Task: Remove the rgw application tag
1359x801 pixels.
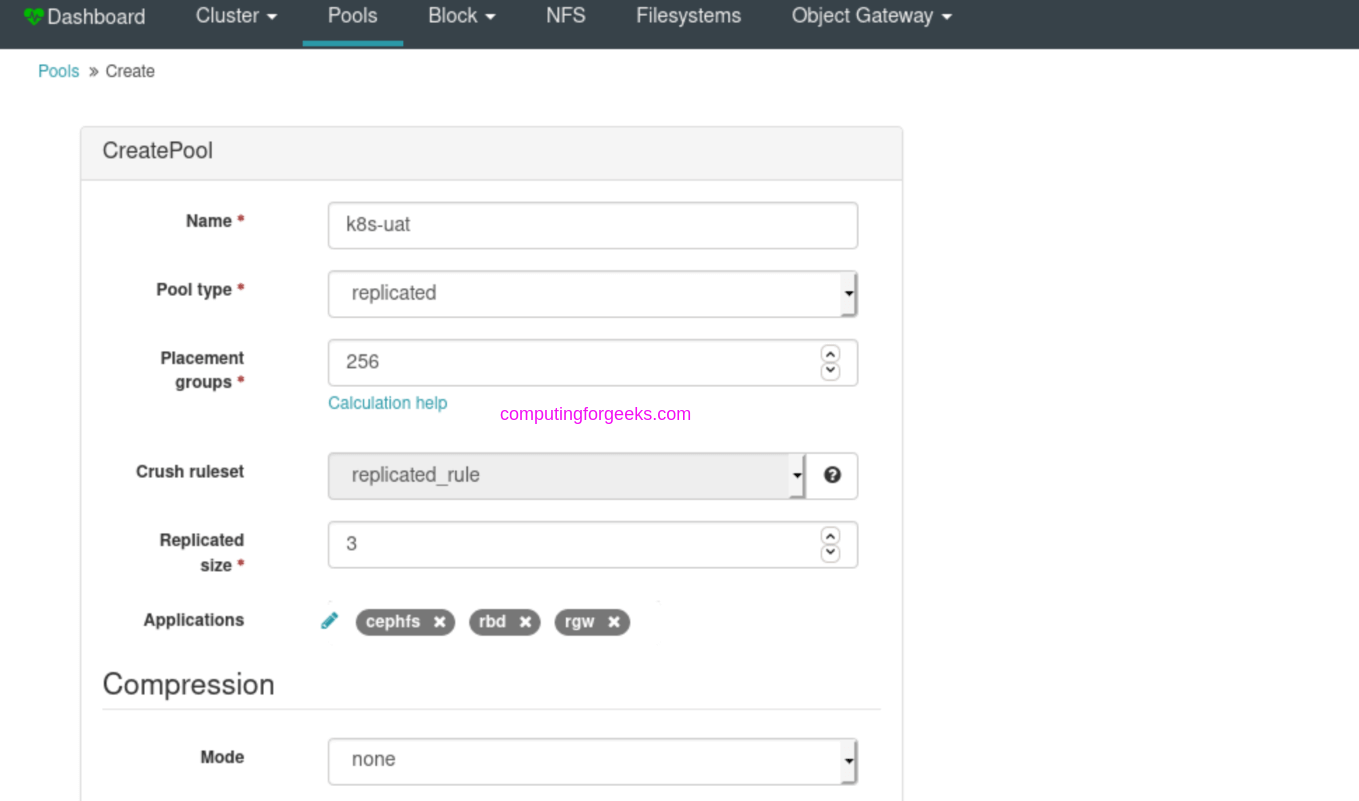Action: point(614,622)
